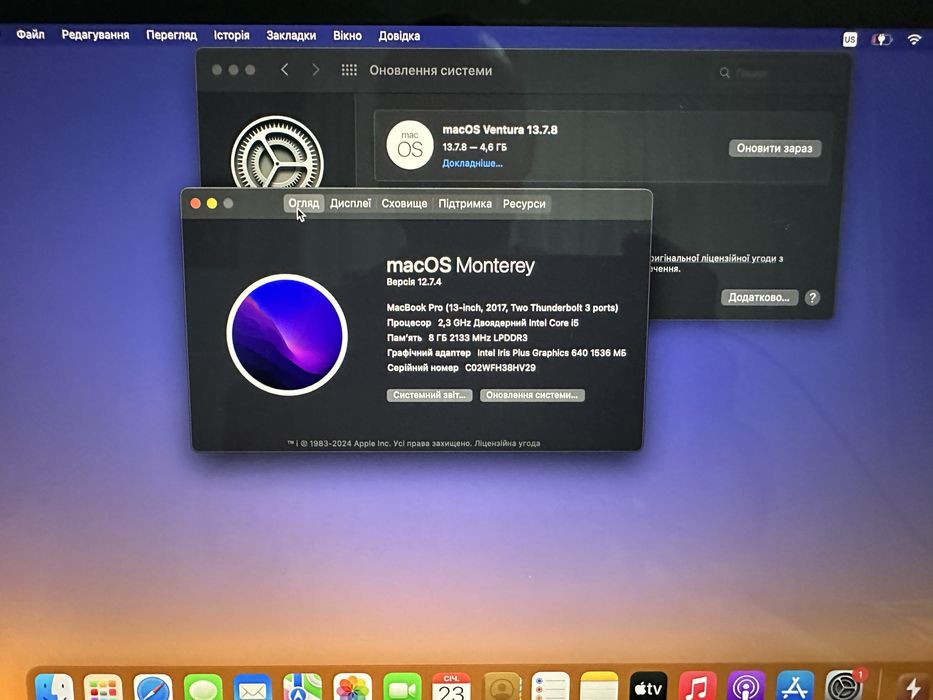Open Launchpad in the dock
933x700 pixels.
point(104,688)
